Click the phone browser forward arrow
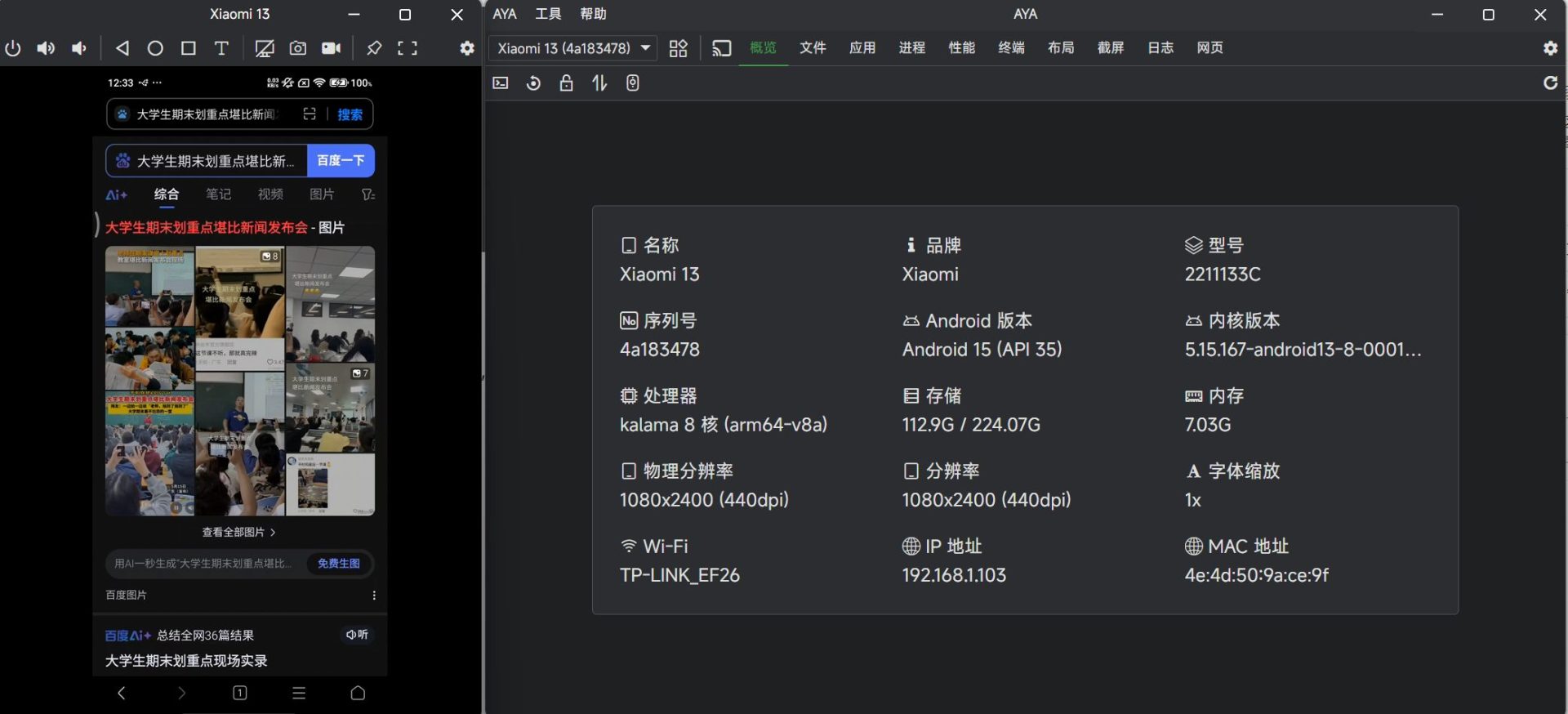The height and width of the screenshot is (714, 1568). pyautogui.click(x=181, y=693)
